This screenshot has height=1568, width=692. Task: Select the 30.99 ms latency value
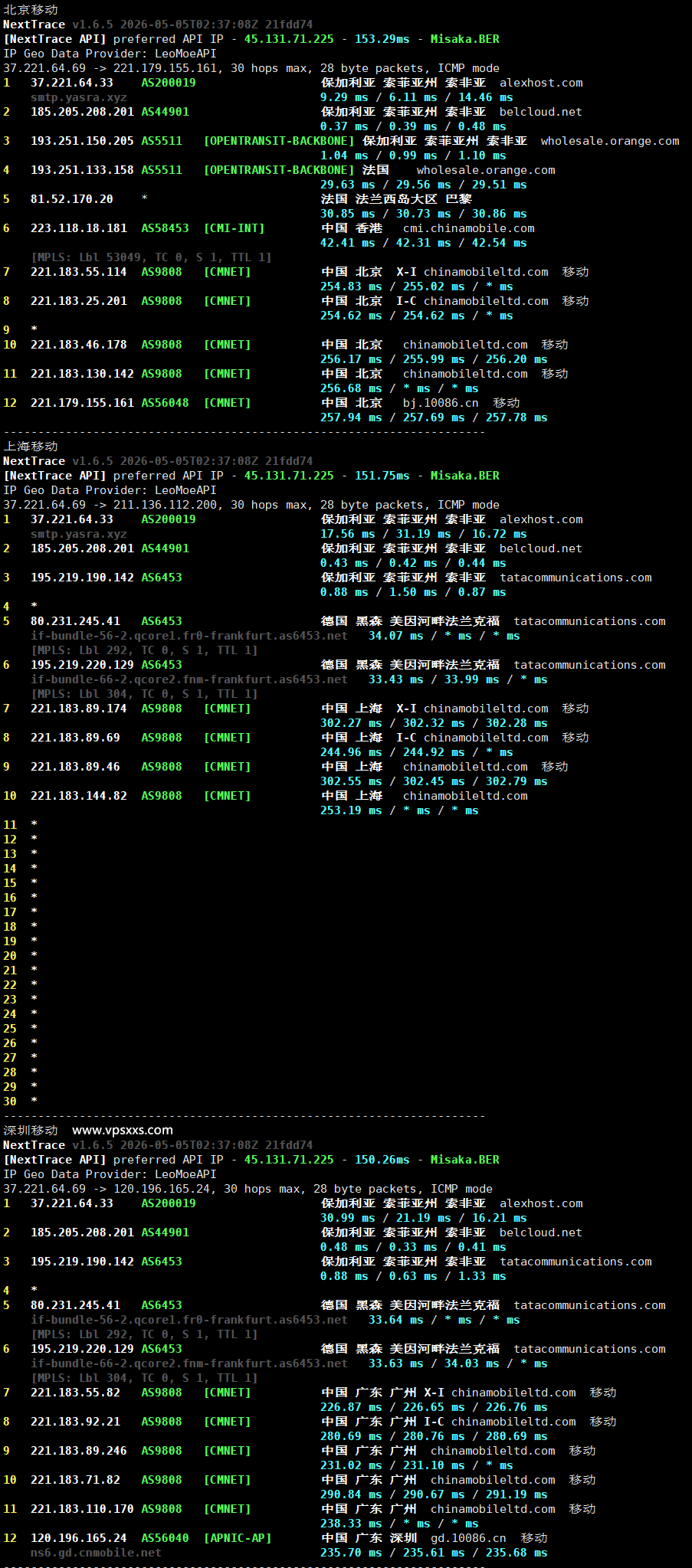coord(348,1218)
